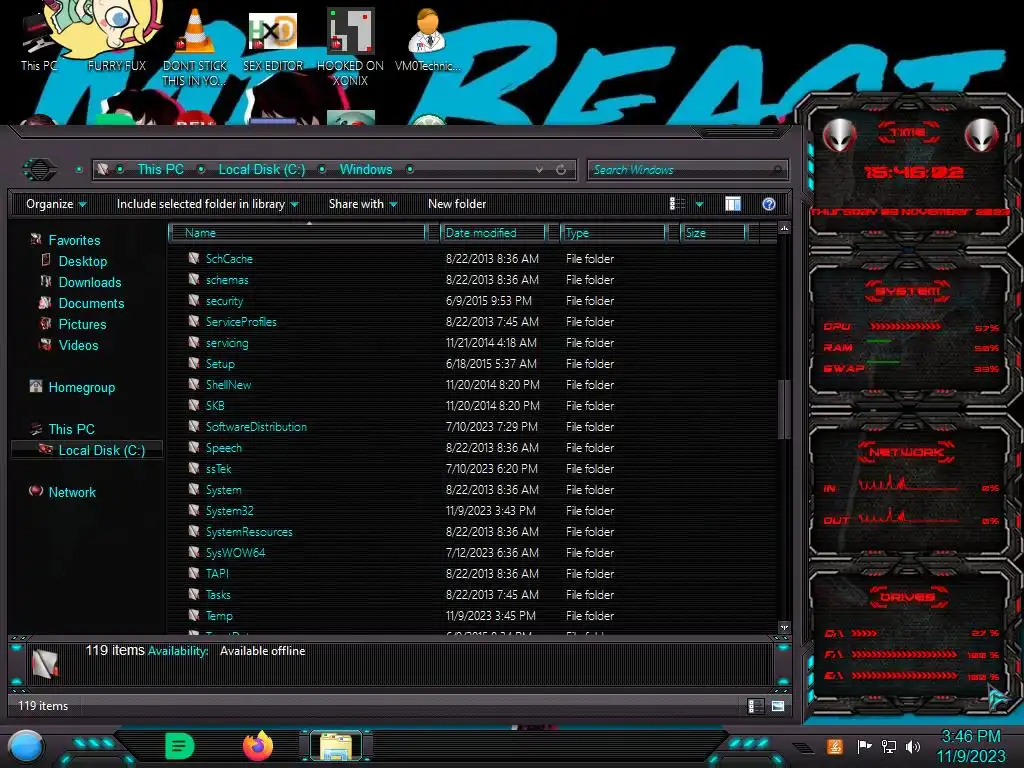Select Favorites in navigation pane

(74, 240)
